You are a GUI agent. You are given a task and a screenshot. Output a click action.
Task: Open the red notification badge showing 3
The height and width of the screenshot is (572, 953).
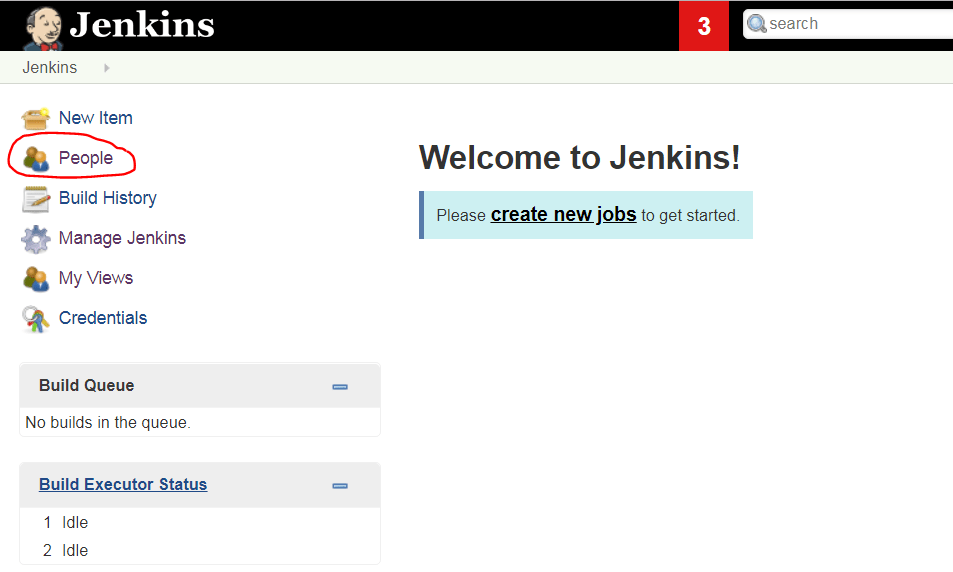tap(704, 26)
